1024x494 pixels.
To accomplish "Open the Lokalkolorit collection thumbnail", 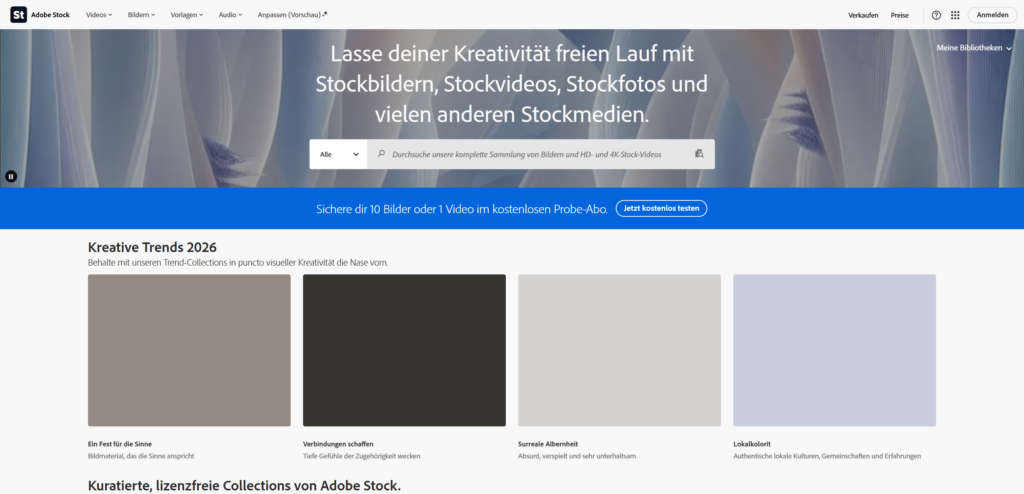I will pyautogui.click(x=834, y=350).
